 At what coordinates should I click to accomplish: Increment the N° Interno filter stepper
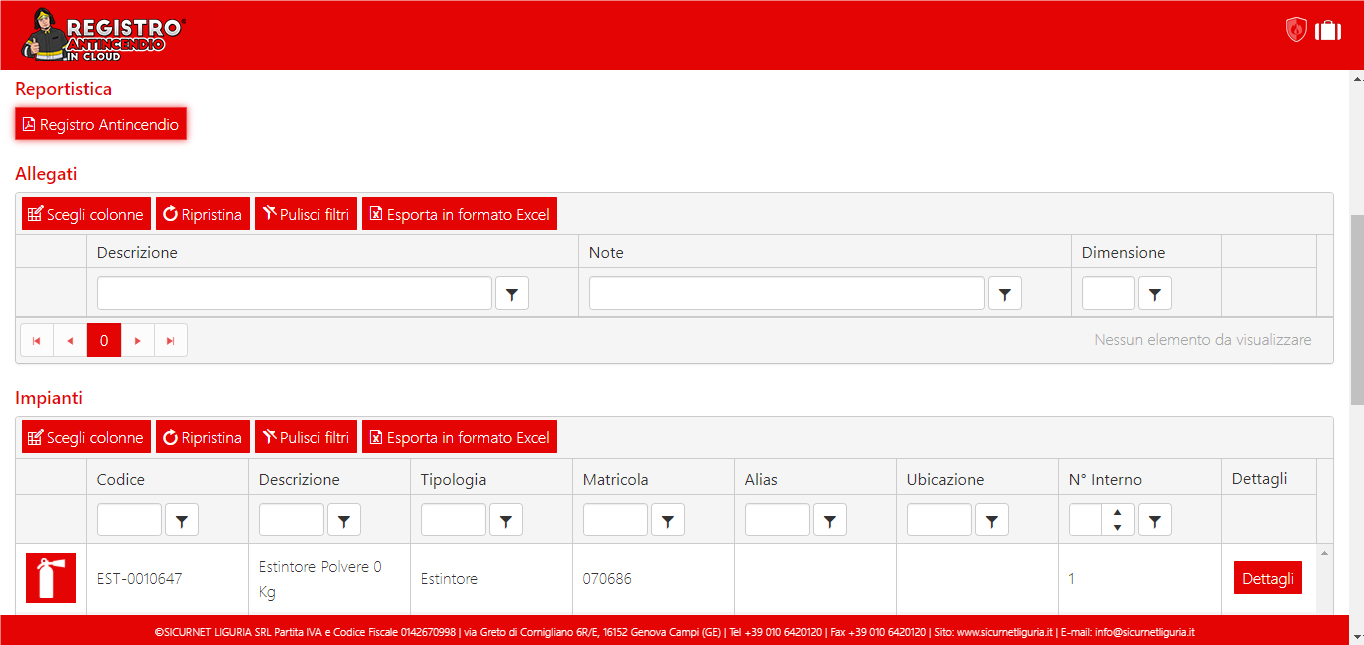1117,513
